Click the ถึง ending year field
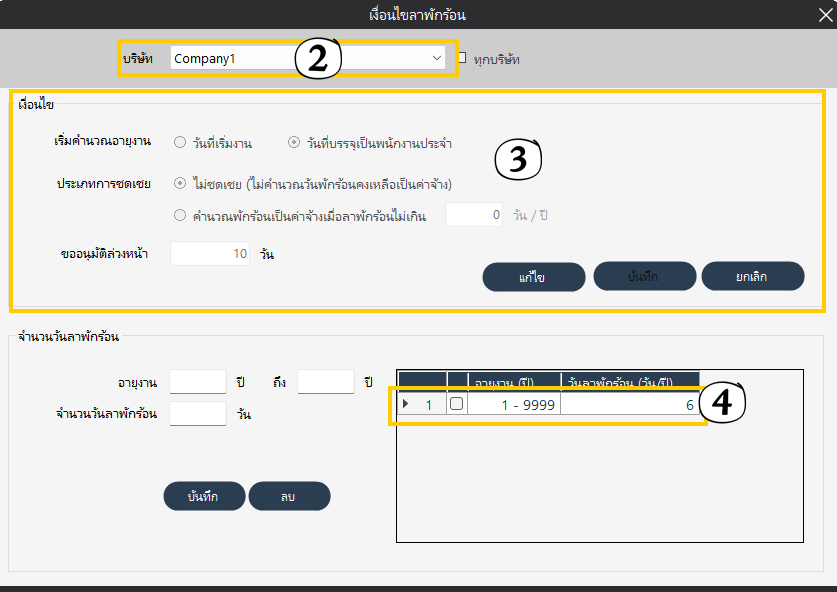 coord(326,382)
